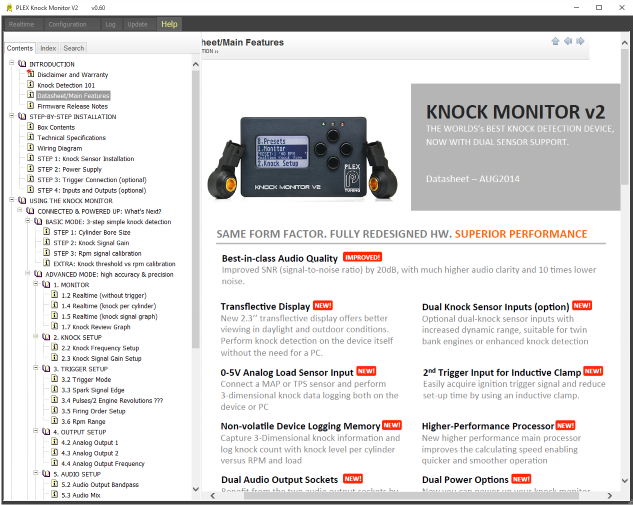Click the book icon beside CONNECTED & POWERED UP
633x505 pixels.
30,211
